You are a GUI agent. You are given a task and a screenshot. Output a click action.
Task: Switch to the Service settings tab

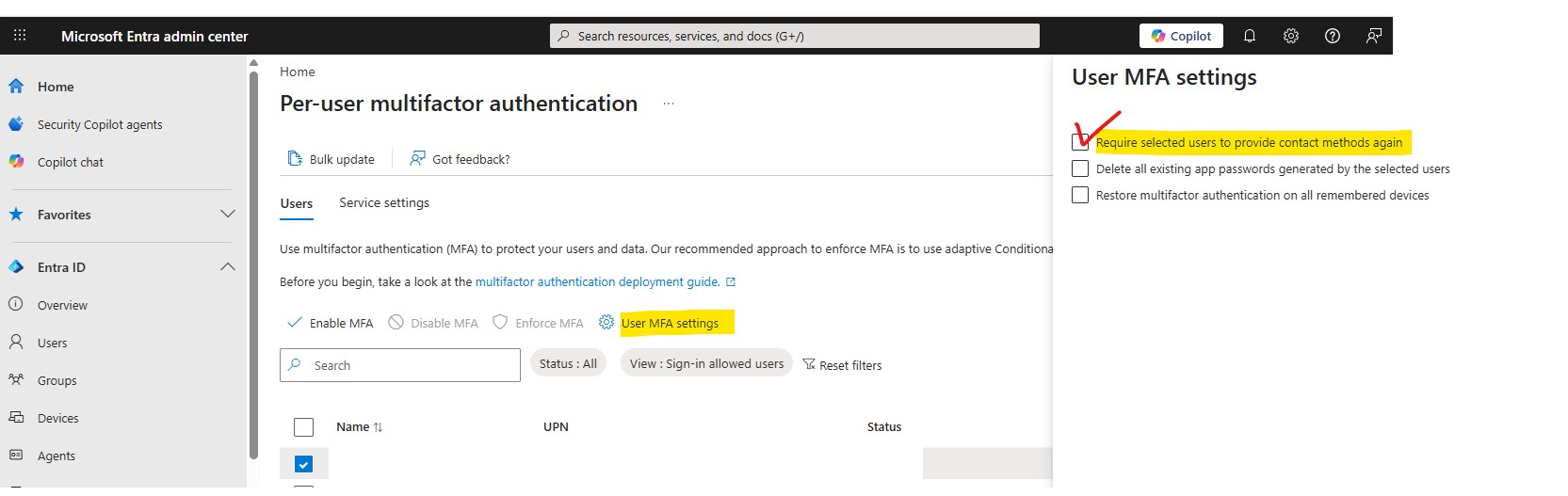[384, 202]
